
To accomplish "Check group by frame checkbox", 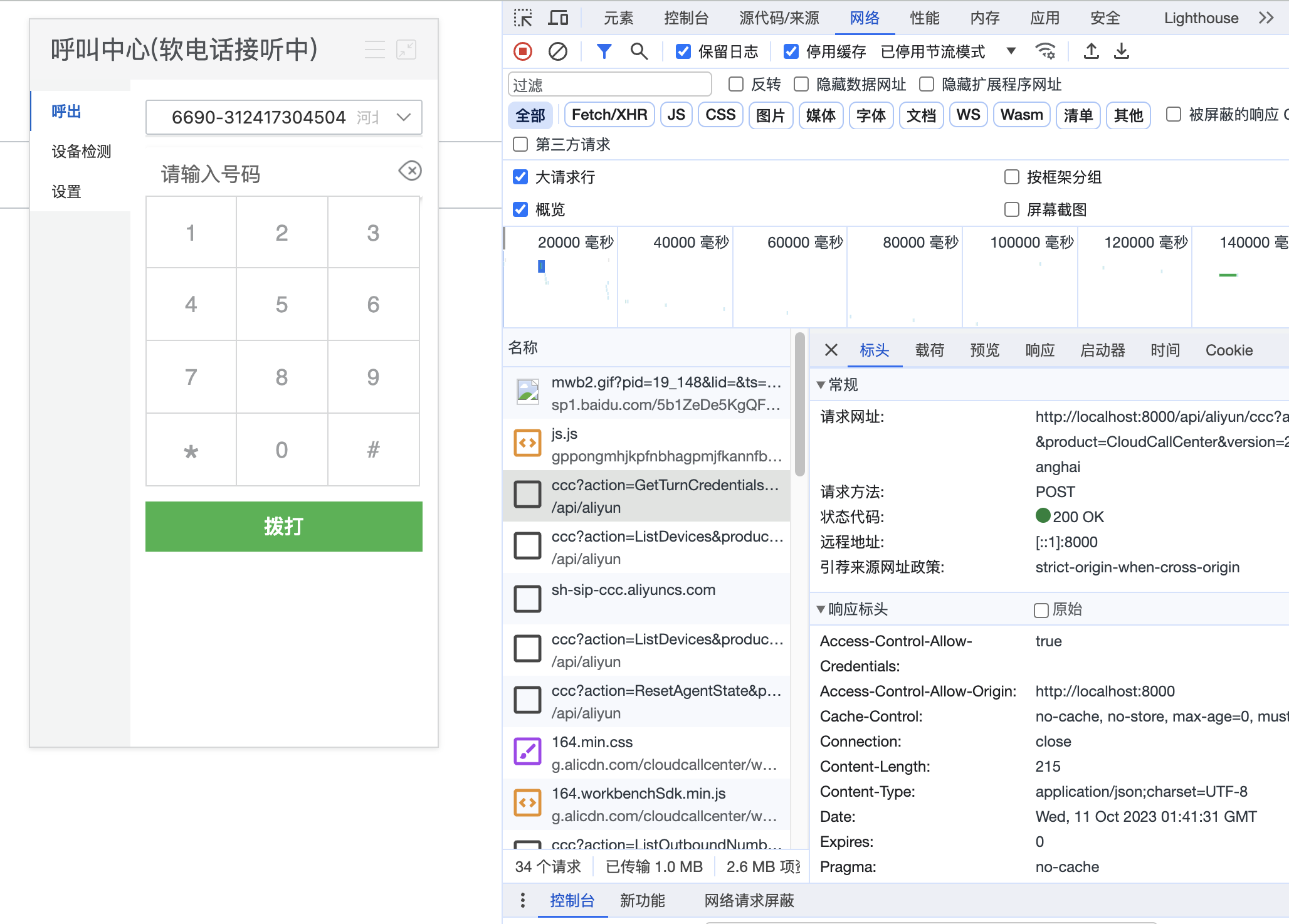I will [1012, 177].
